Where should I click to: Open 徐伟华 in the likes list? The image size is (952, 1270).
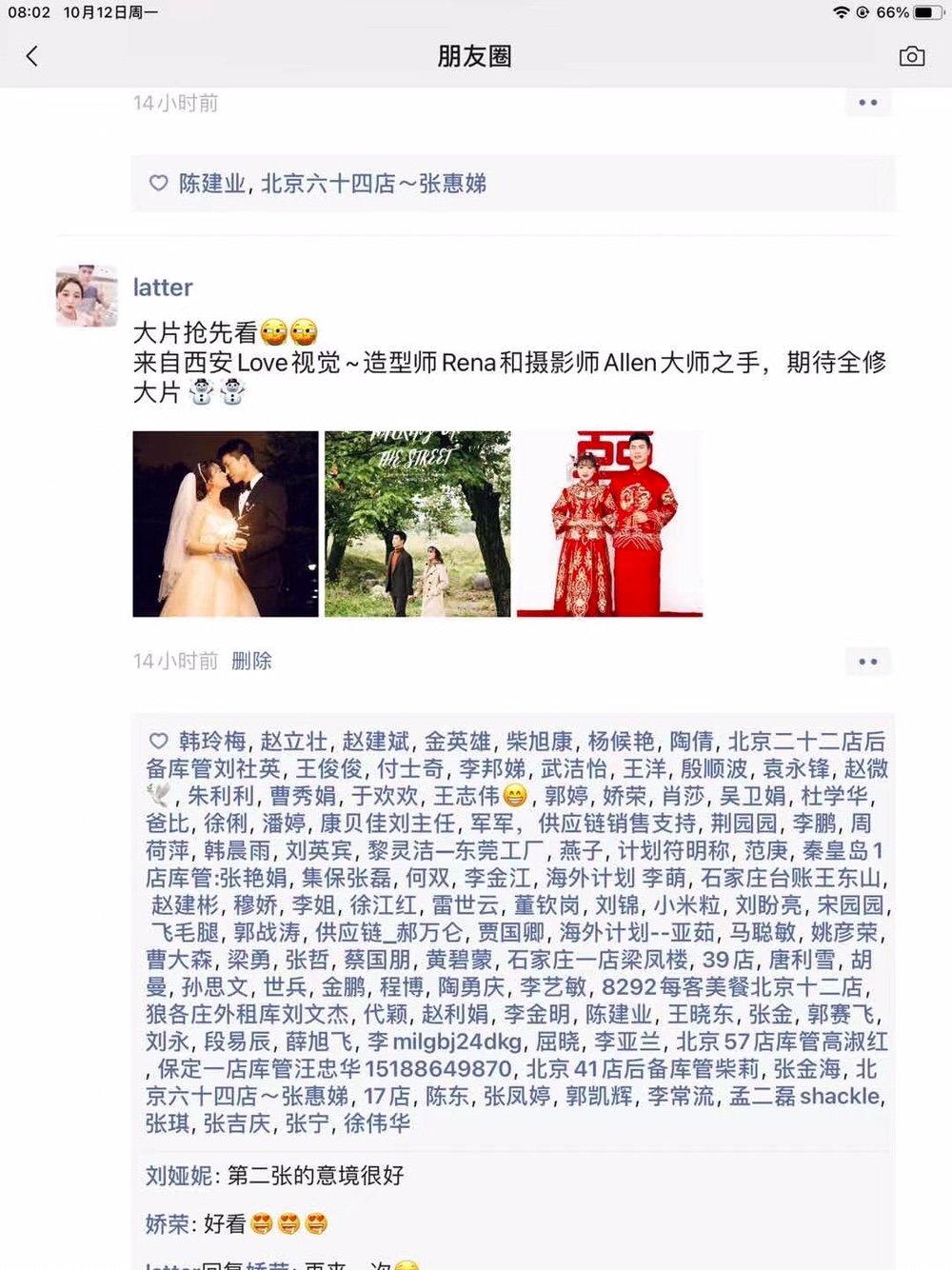(x=377, y=1124)
